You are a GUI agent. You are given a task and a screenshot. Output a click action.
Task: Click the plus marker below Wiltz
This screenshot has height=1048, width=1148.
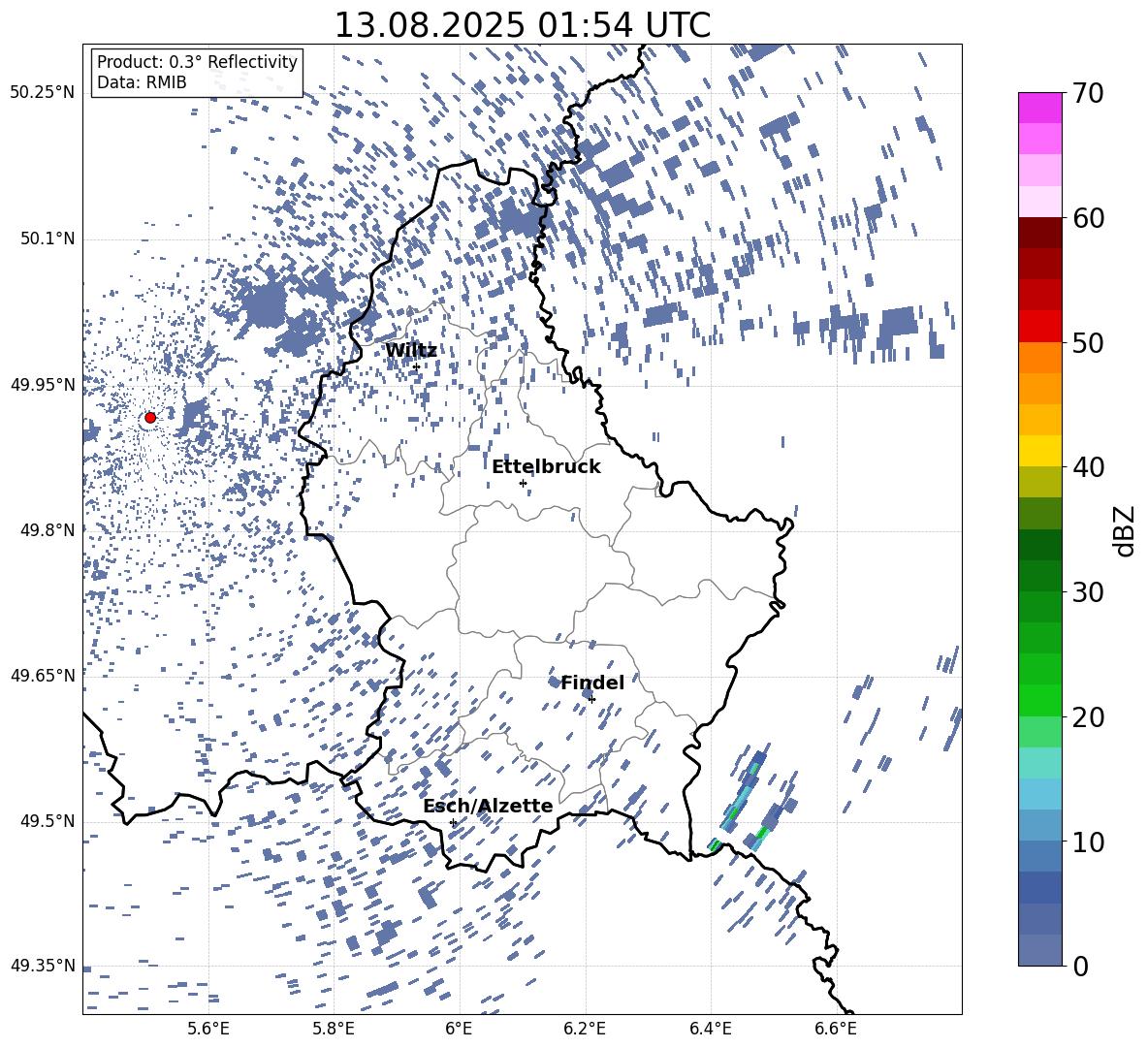click(x=417, y=367)
